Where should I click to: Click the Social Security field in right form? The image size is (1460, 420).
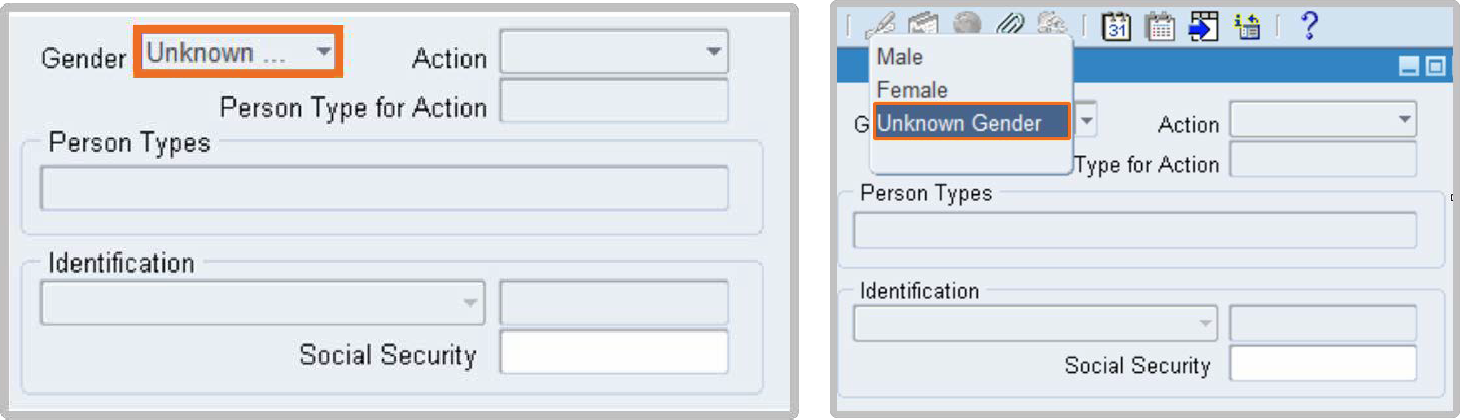click(x=1322, y=363)
